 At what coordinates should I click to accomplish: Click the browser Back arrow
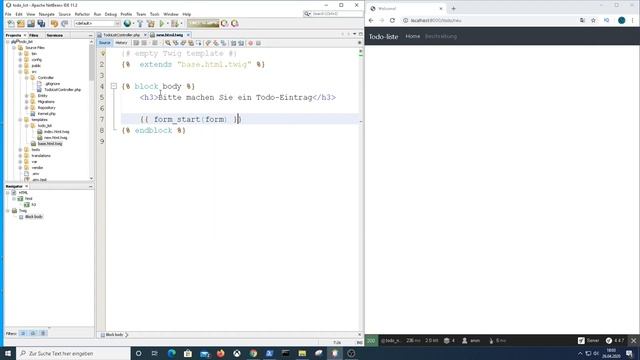(371, 20)
